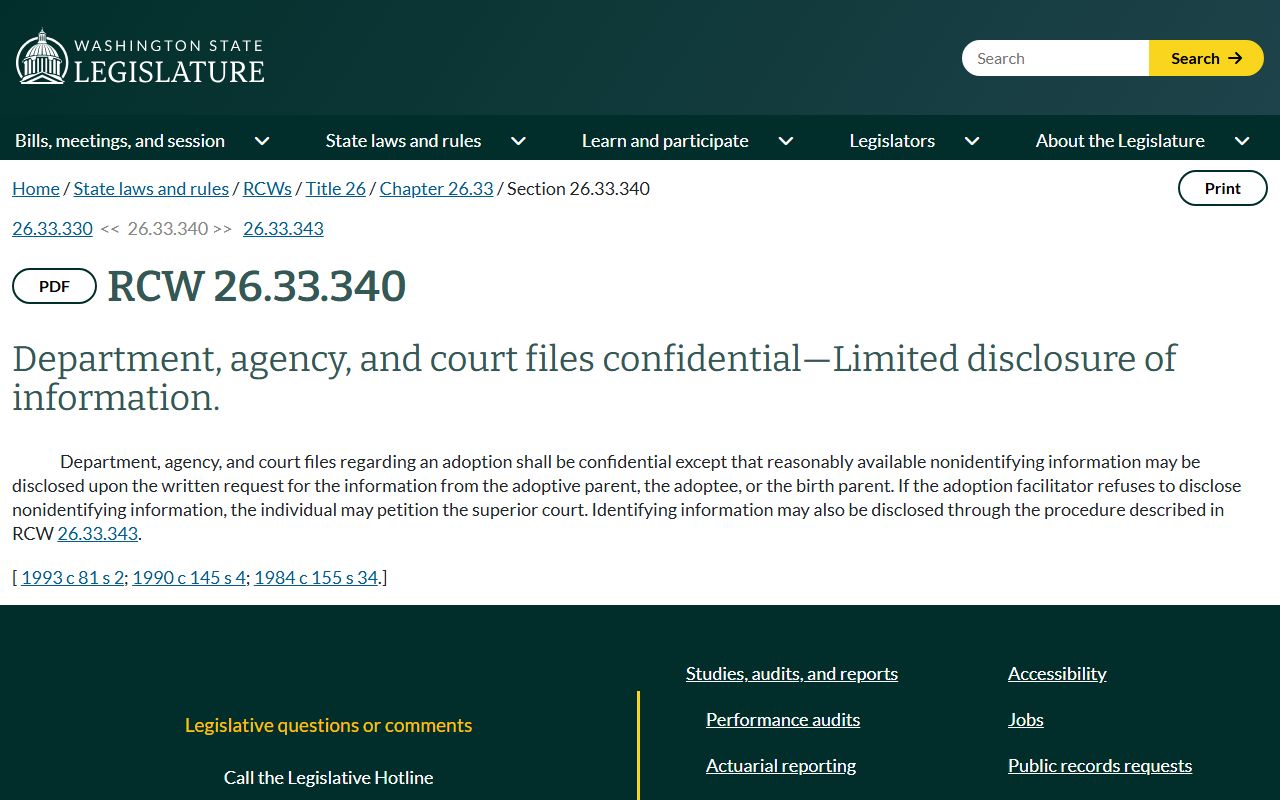Image resolution: width=1280 pixels, height=800 pixels.
Task: Click the Print button
Action: 1222,188
